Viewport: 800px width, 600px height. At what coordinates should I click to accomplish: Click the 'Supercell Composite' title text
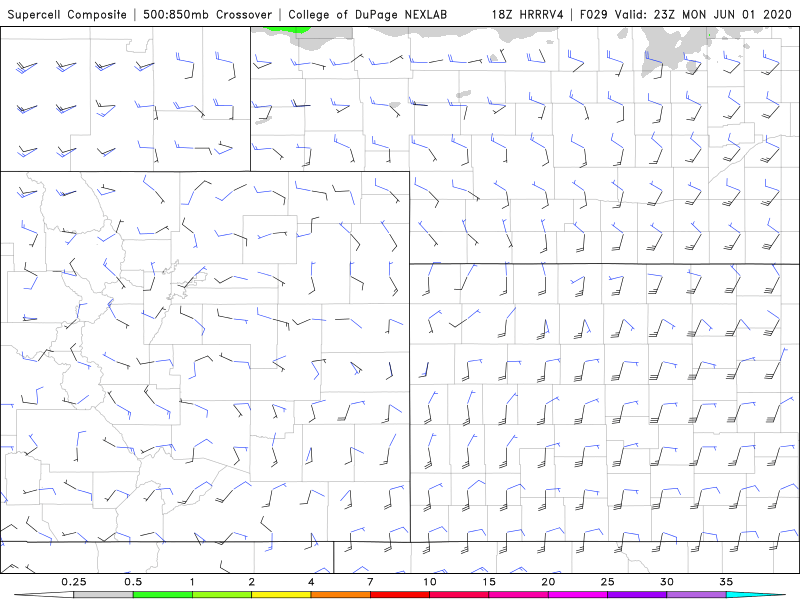(x=67, y=14)
